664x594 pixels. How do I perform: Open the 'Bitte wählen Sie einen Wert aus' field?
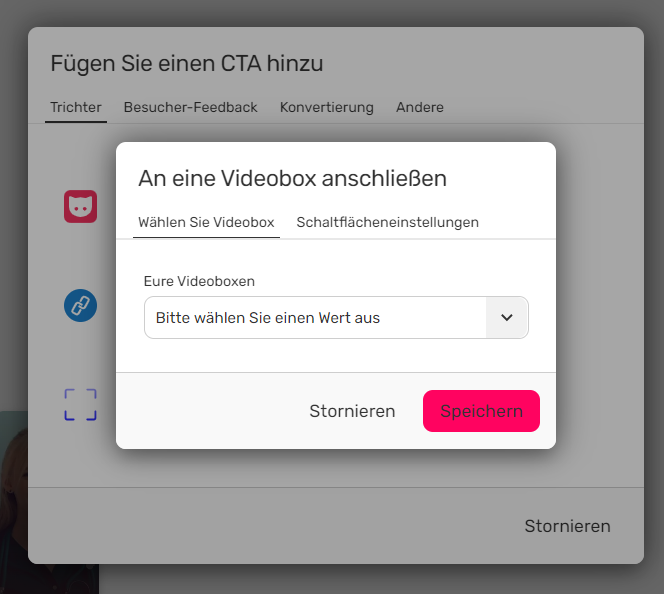pos(336,318)
